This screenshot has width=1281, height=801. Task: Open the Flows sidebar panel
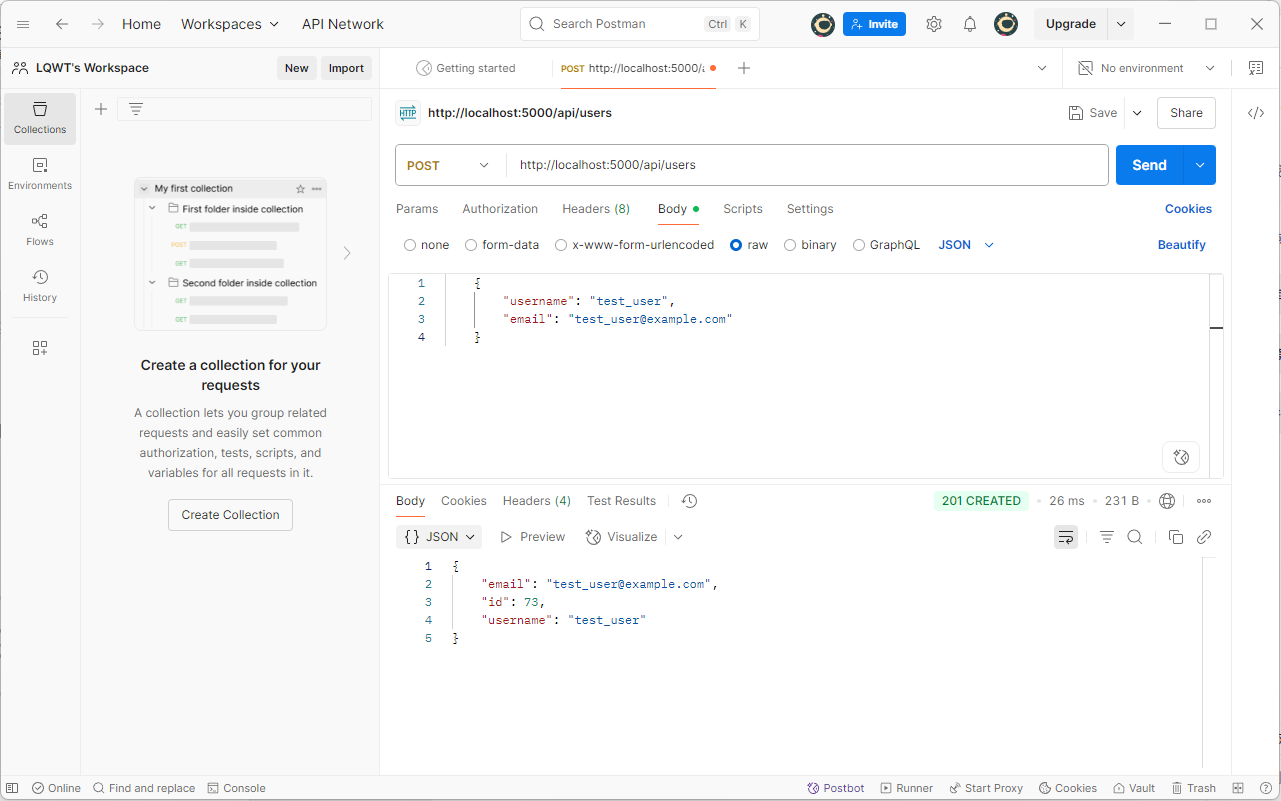coord(40,230)
